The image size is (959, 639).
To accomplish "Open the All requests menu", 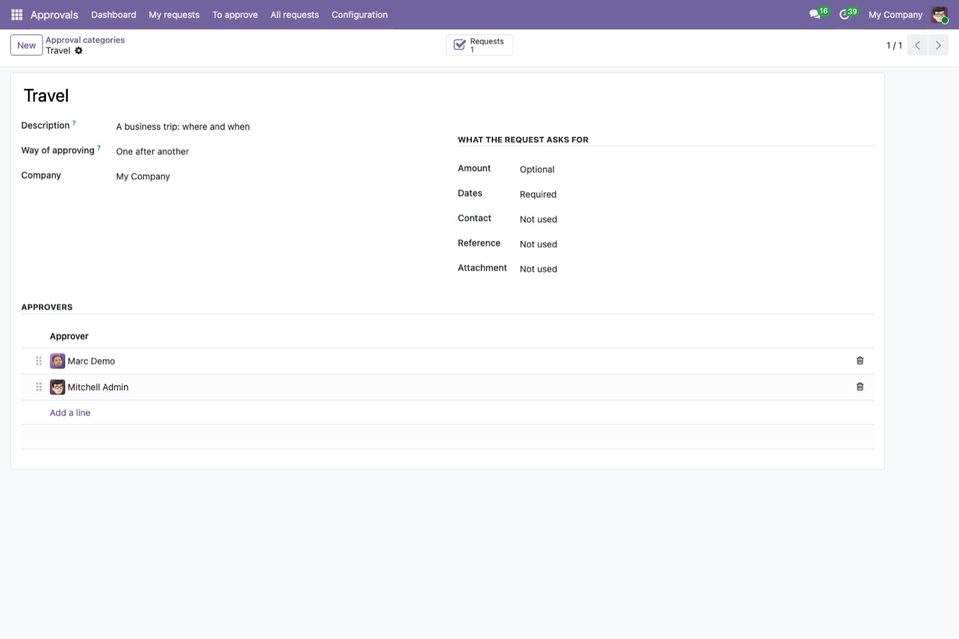I will [295, 15].
